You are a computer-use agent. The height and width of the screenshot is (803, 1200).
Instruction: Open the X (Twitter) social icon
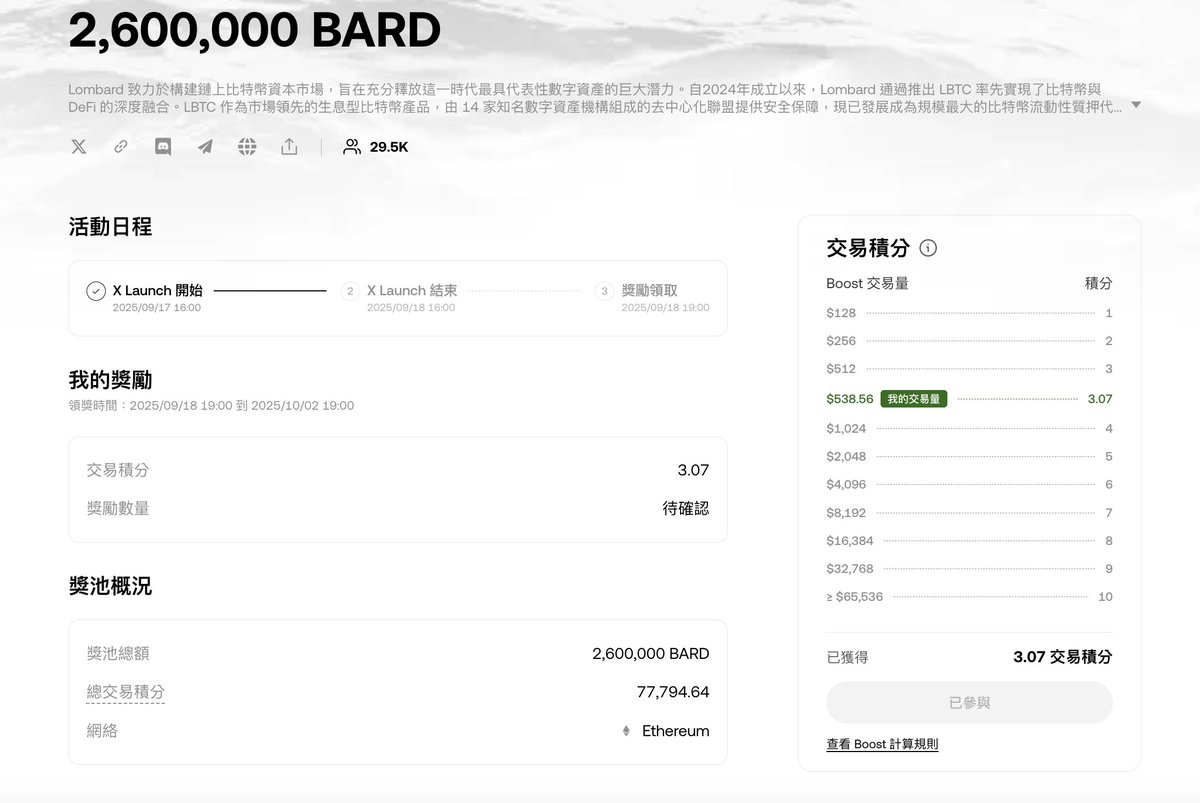[x=79, y=147]
